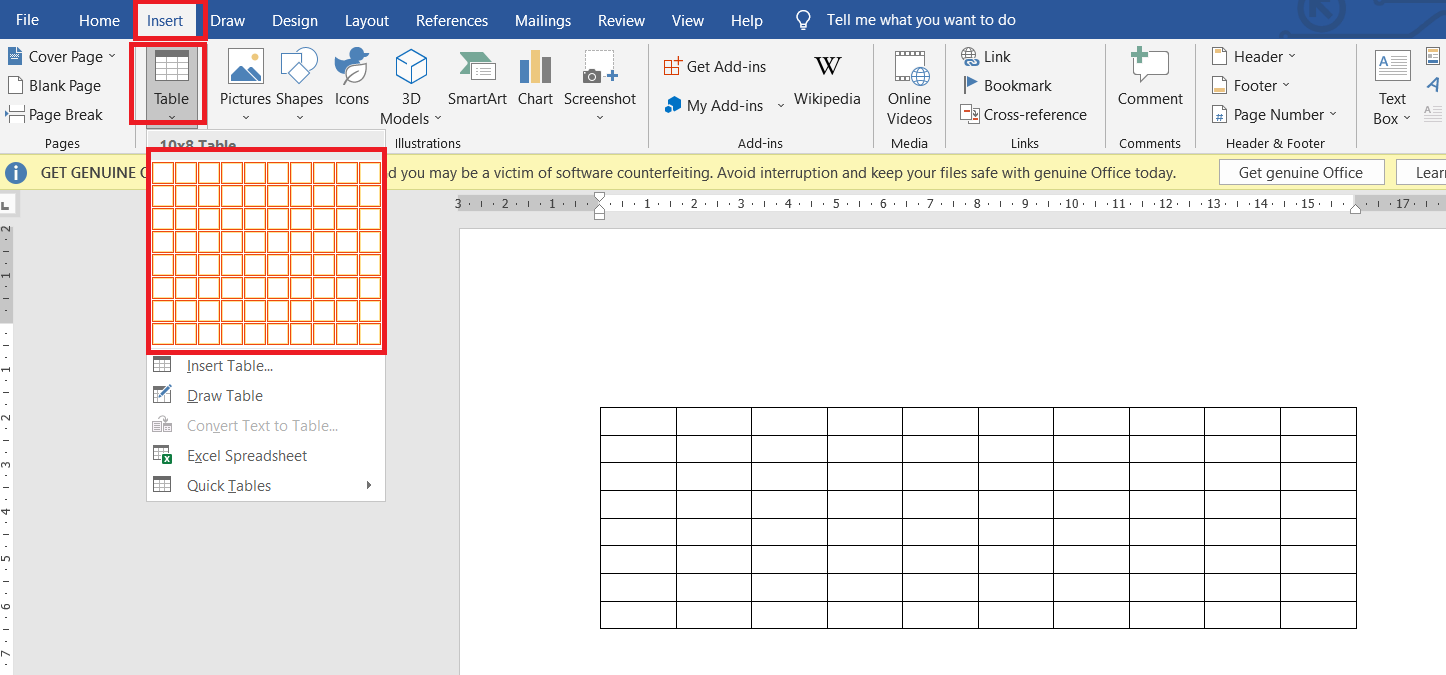Switch to the Home tab
Screen dimensions: 1446x675
point(99,20)
